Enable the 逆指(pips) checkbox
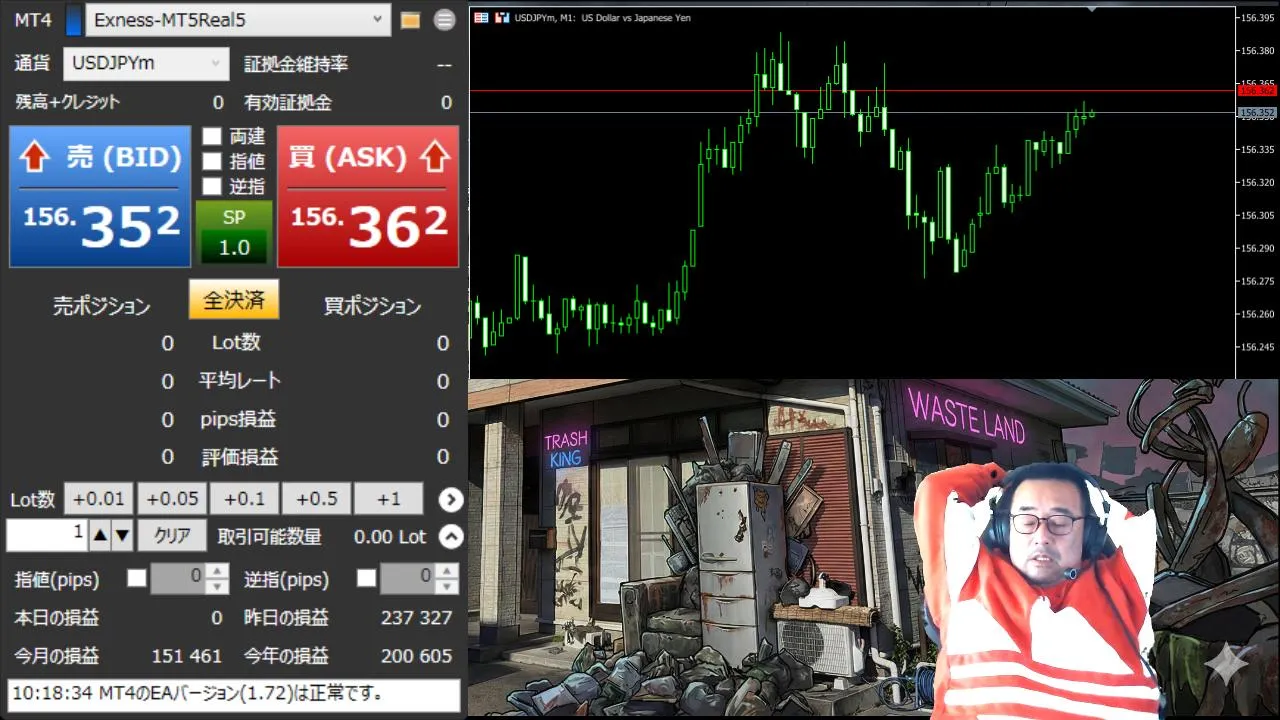This screenshot has width=1280, height=720. point(366,578)
